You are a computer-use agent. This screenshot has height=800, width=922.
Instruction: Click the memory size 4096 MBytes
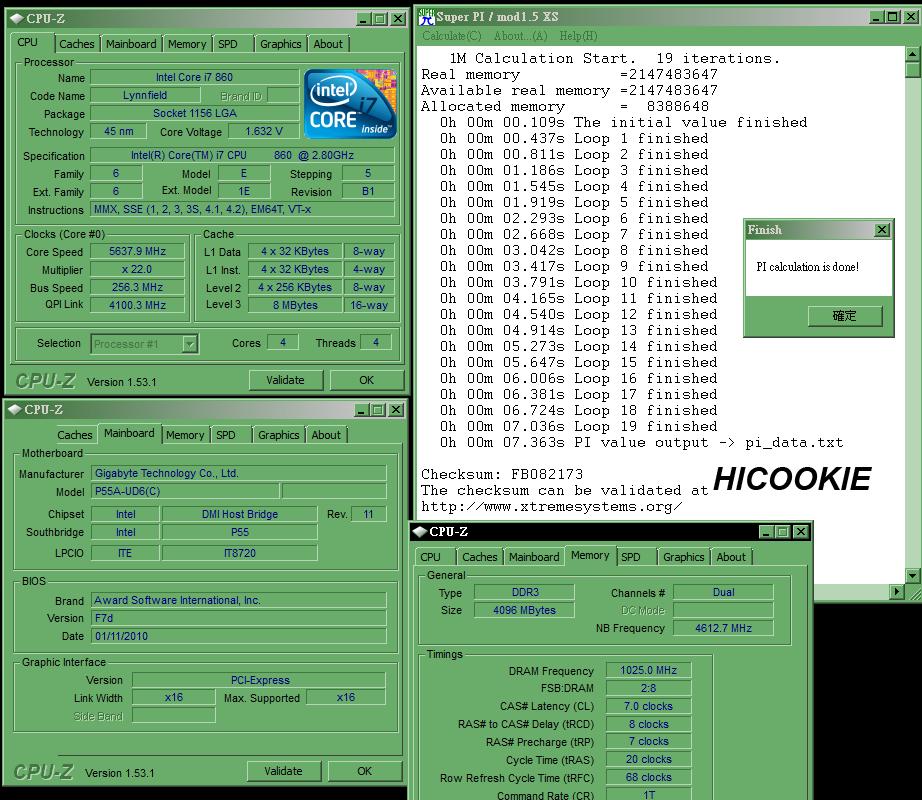coord(524,610)
